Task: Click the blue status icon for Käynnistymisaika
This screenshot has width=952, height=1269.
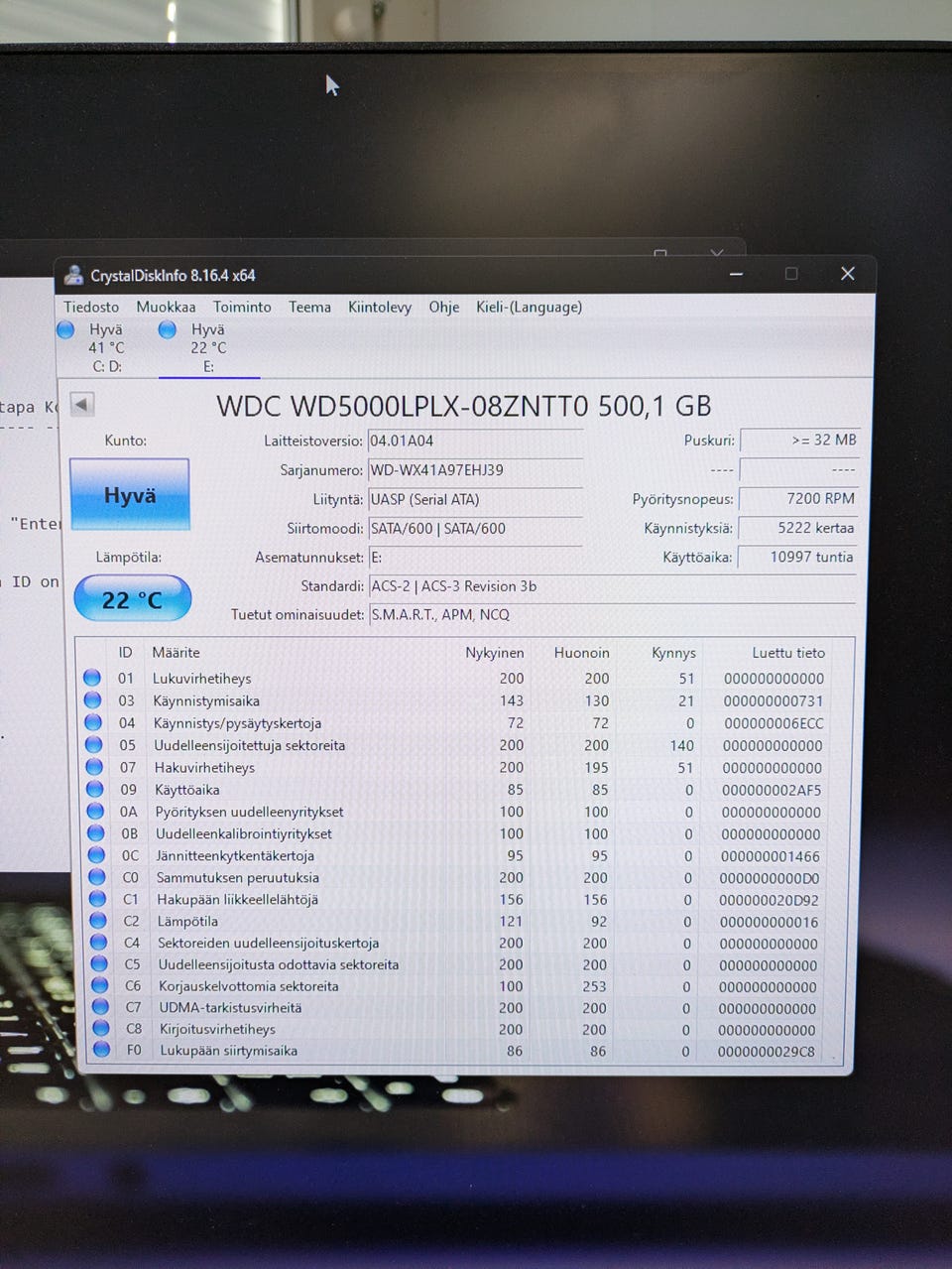Action: (x=93, y=699)
